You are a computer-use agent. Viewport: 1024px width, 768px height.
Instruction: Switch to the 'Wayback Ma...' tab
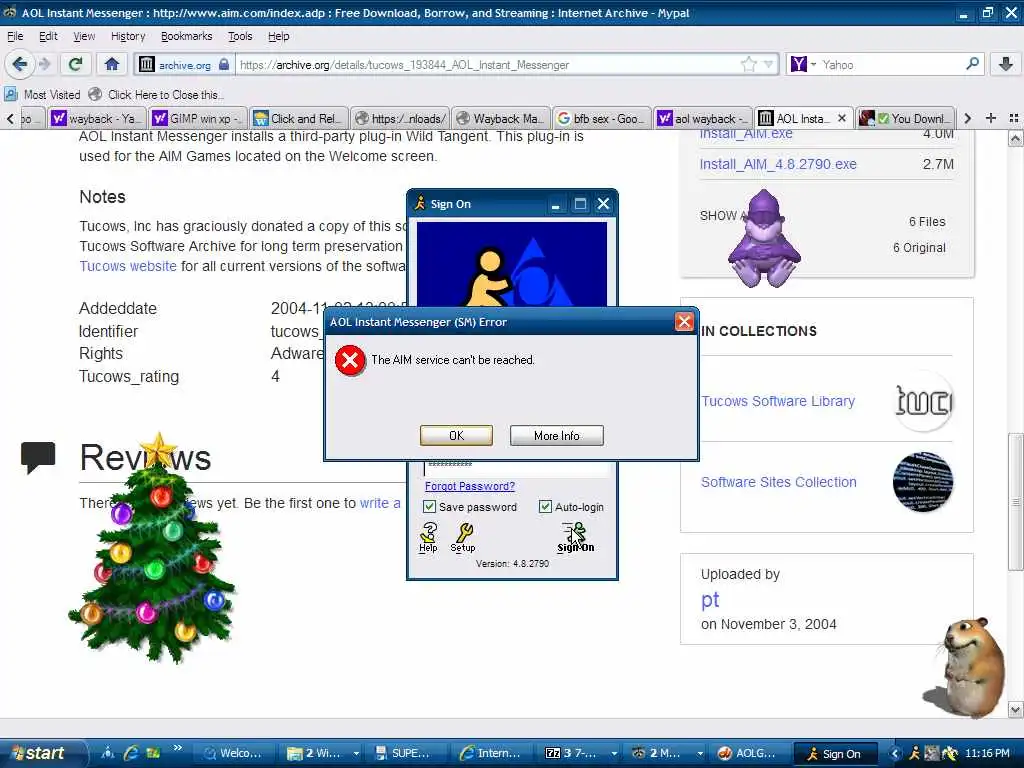click(x=500, y=118)
